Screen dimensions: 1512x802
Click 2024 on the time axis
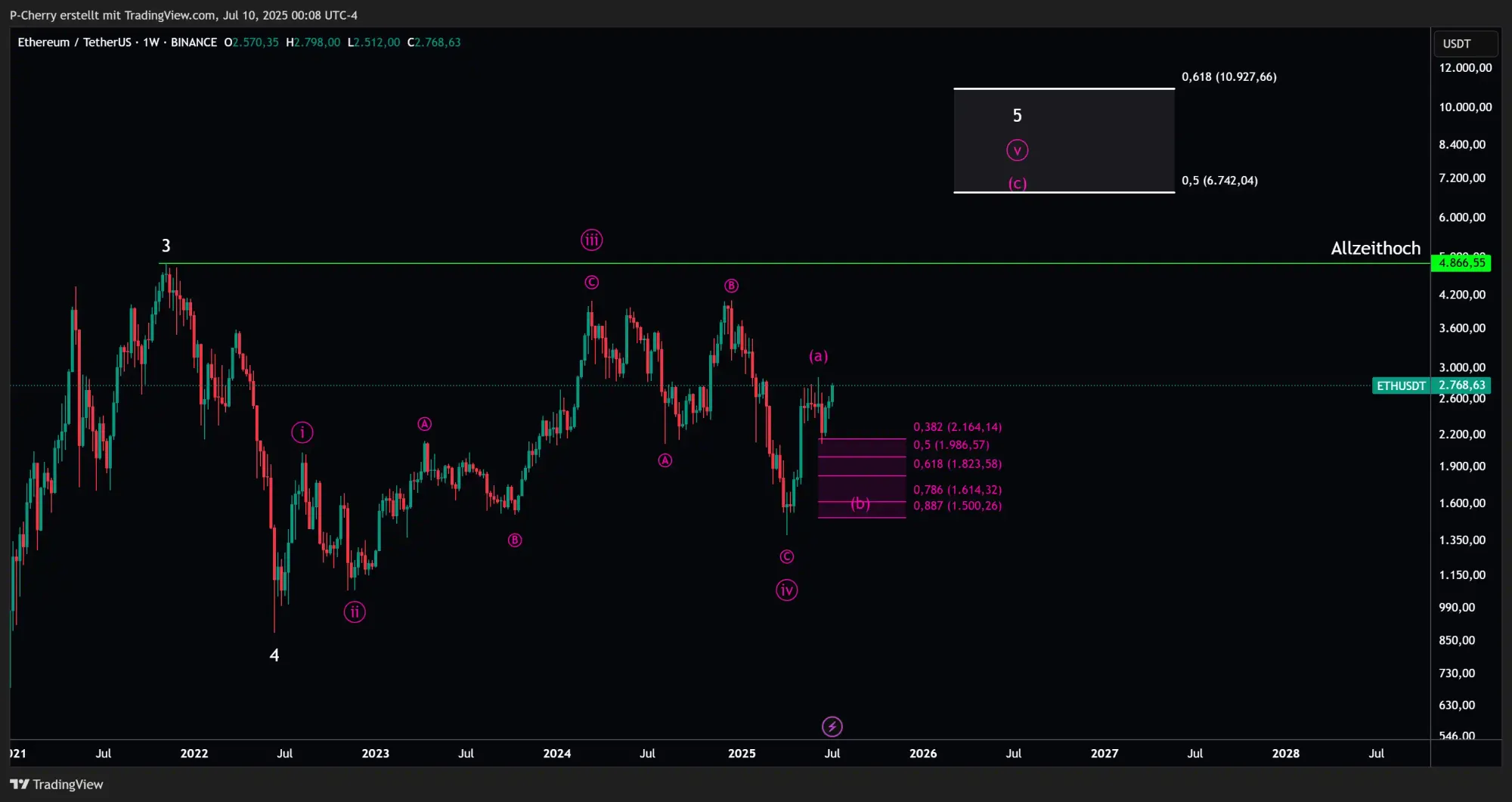pyautogui.click(x=557, y=754)
